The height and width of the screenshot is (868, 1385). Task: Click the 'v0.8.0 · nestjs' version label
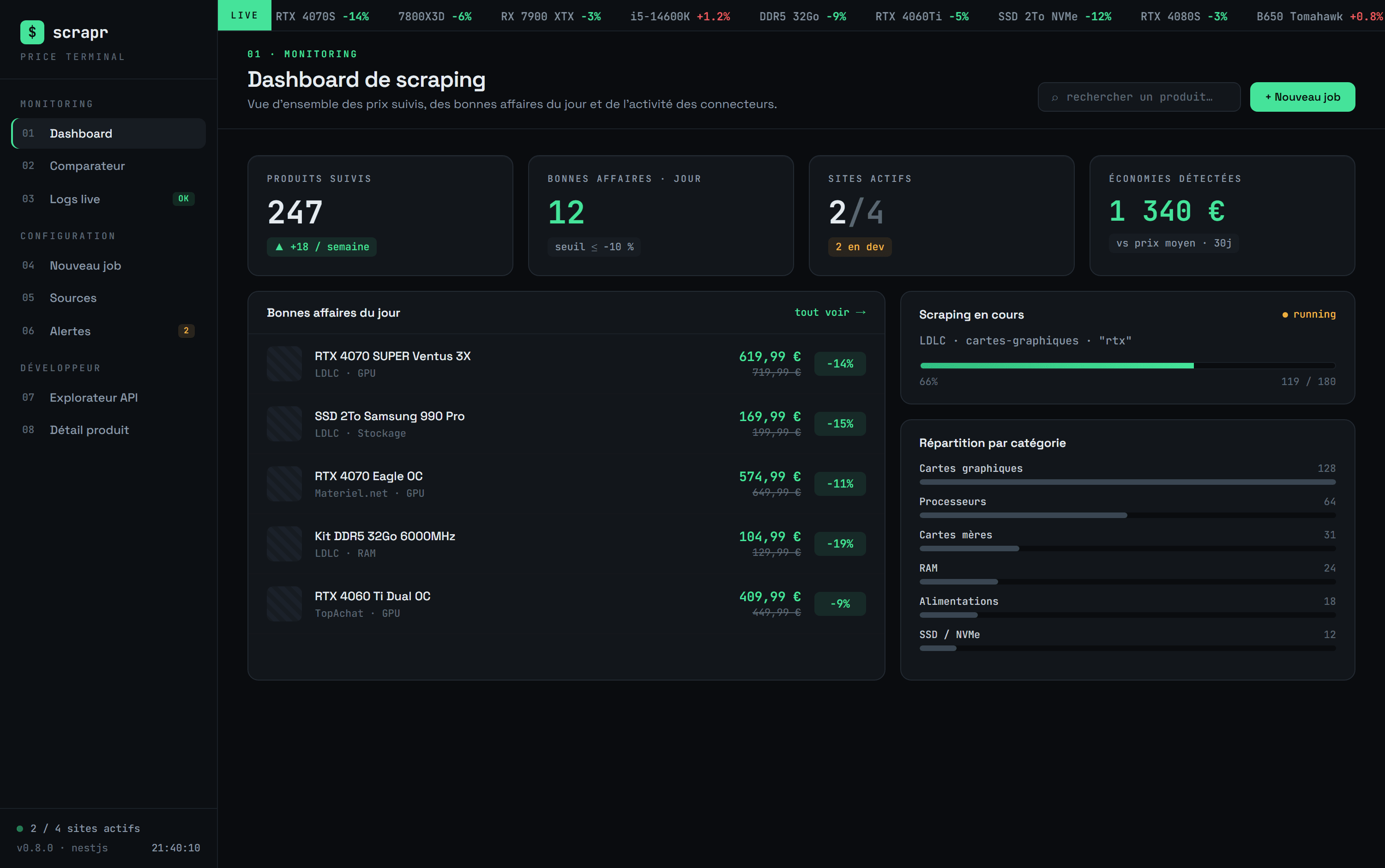coord(62,848)
